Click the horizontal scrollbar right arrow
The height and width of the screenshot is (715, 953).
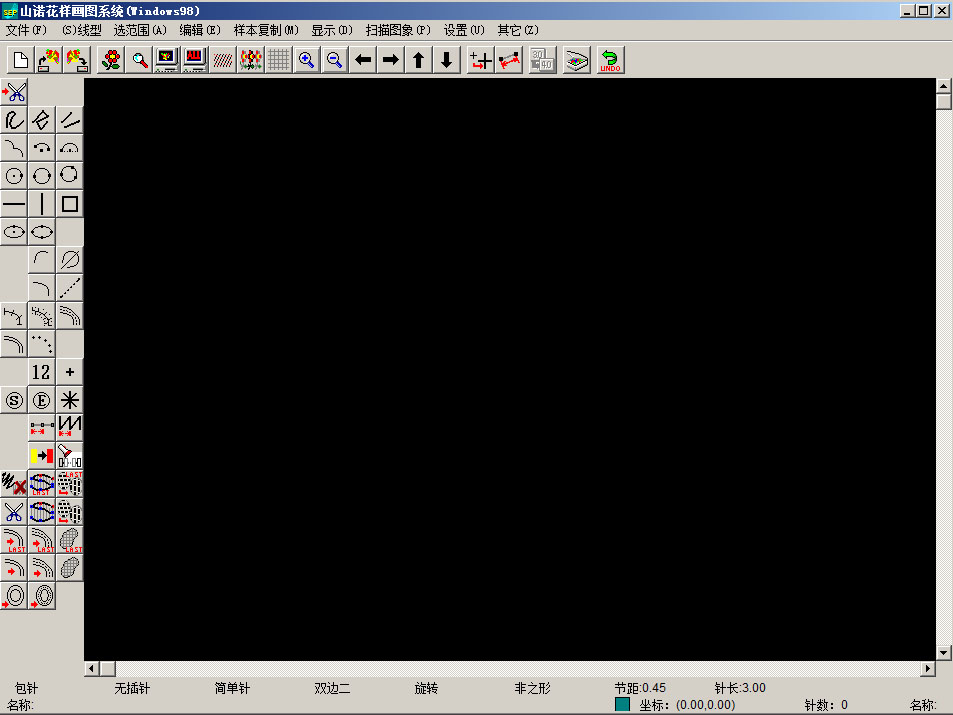click(x=927, y=668)
